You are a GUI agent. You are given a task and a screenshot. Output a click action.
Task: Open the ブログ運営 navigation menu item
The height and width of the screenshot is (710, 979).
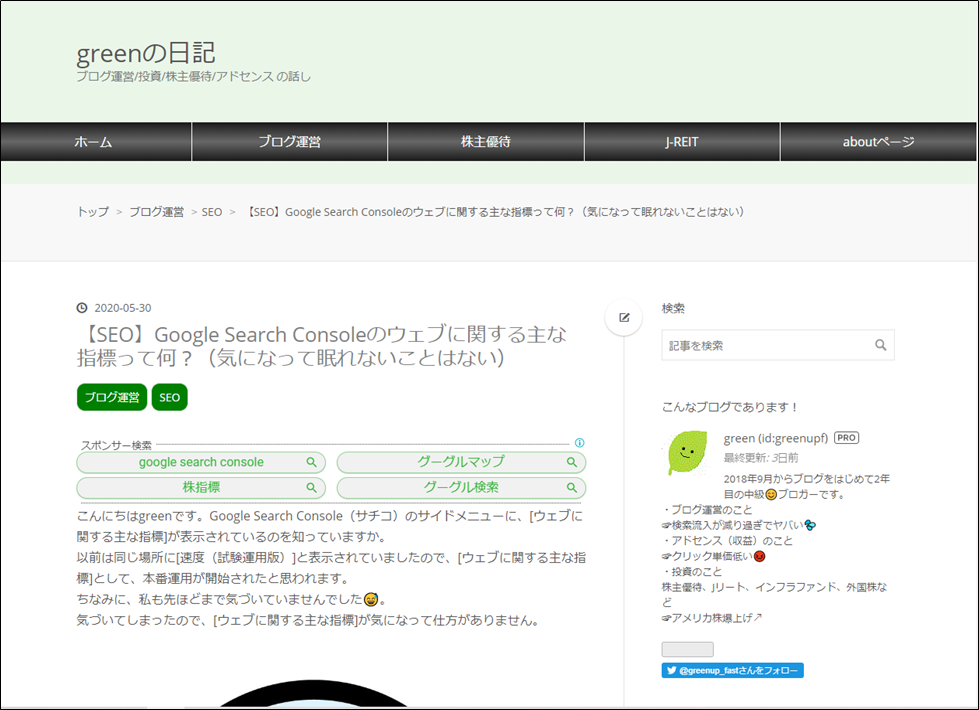click(x=289, y=142)
